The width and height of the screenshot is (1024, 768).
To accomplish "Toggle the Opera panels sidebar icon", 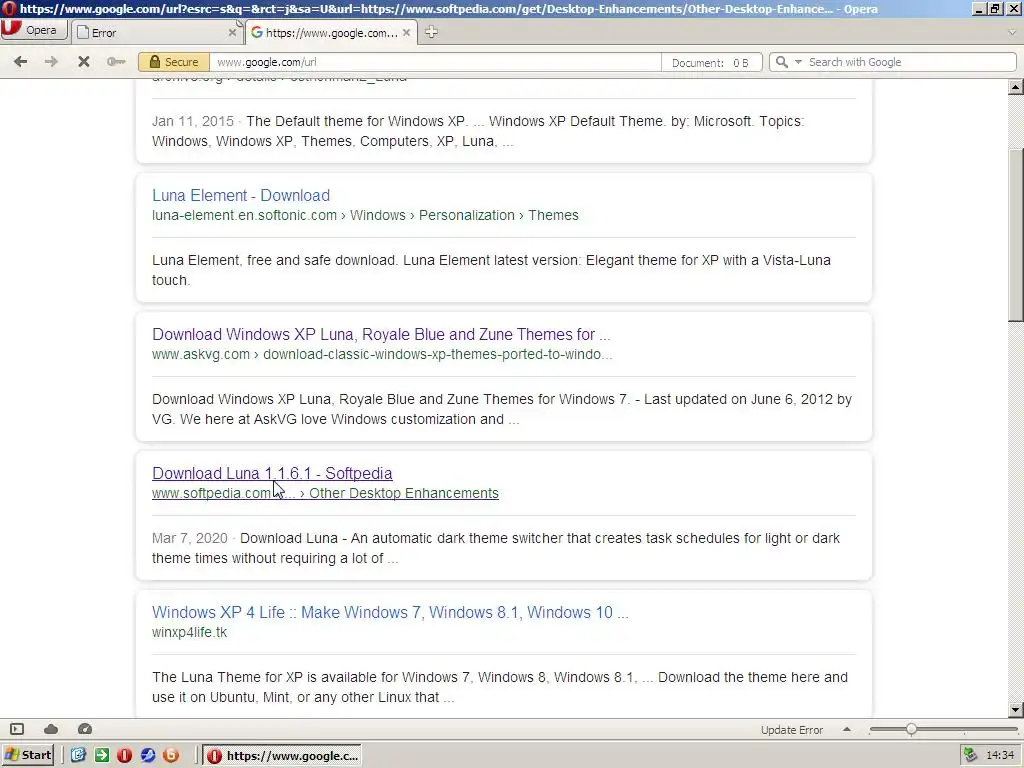I will point(17,729).
